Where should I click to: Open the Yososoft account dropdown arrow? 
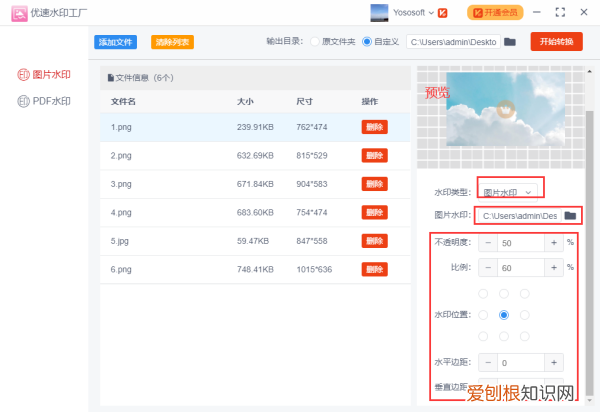click(x=431, y=13)
